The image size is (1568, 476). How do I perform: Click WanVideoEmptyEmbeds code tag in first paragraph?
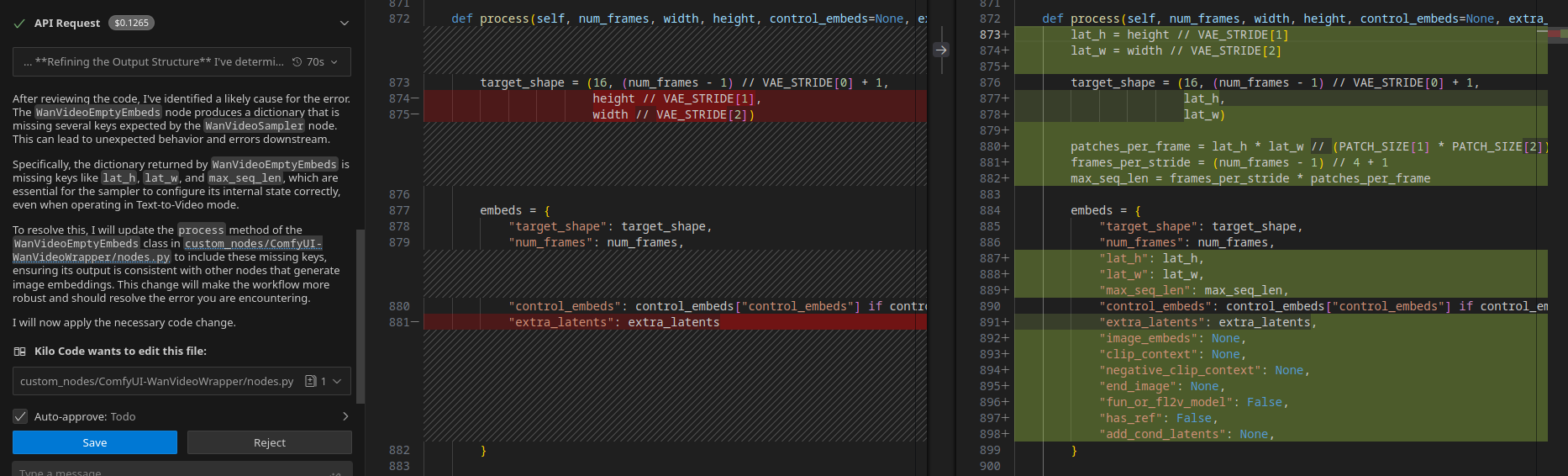point(98,113)
